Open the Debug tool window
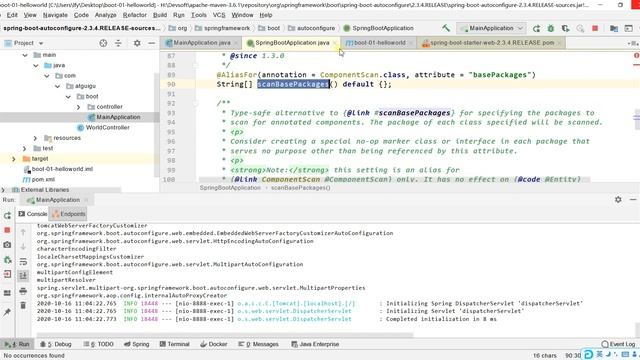This screenshot has width=640, height=360. tap(56, 344)
